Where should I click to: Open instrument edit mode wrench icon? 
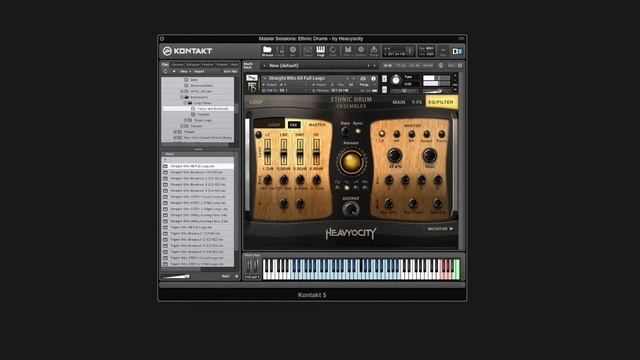252,78
